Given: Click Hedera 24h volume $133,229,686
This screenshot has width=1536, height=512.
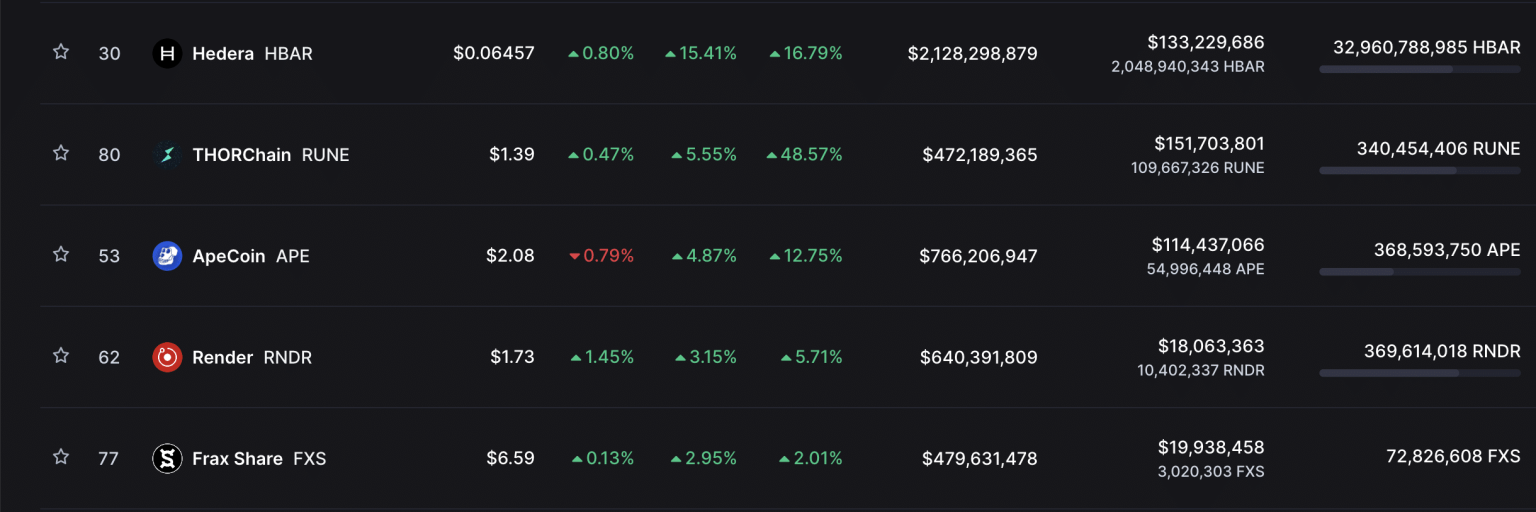Looking at the screenshot, I should click(x=1205, y=43).
